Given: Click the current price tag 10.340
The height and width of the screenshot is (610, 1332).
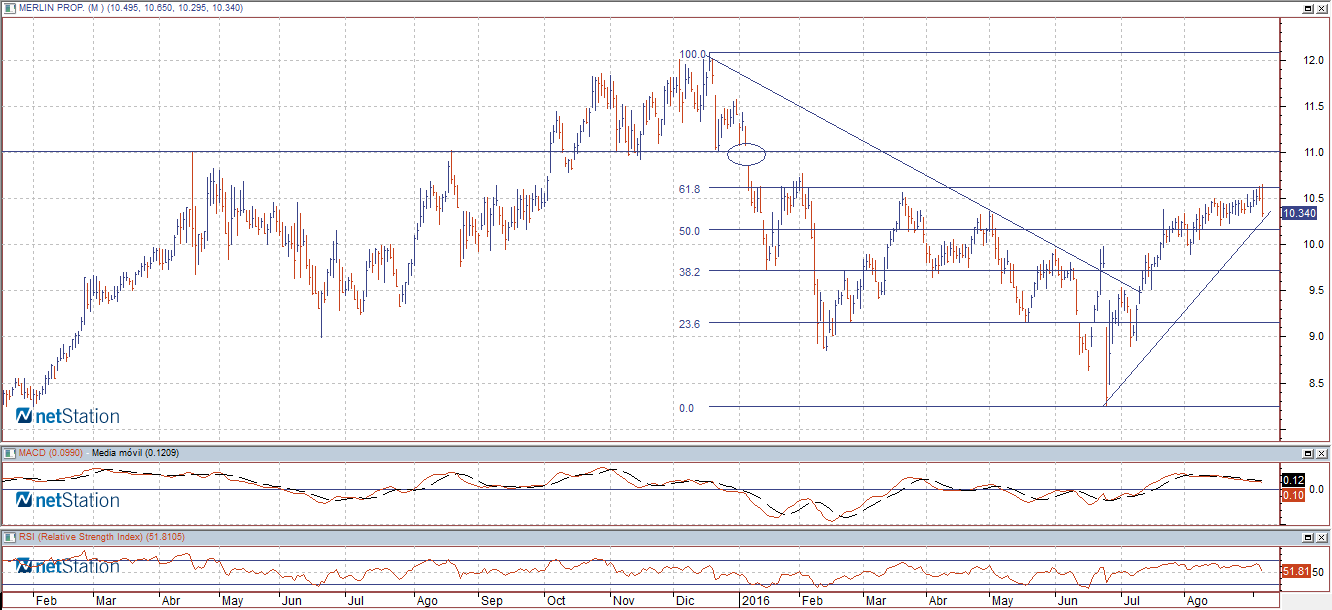Looking at the screenshot, I should pyautogui.click(x=1298, y=213).
